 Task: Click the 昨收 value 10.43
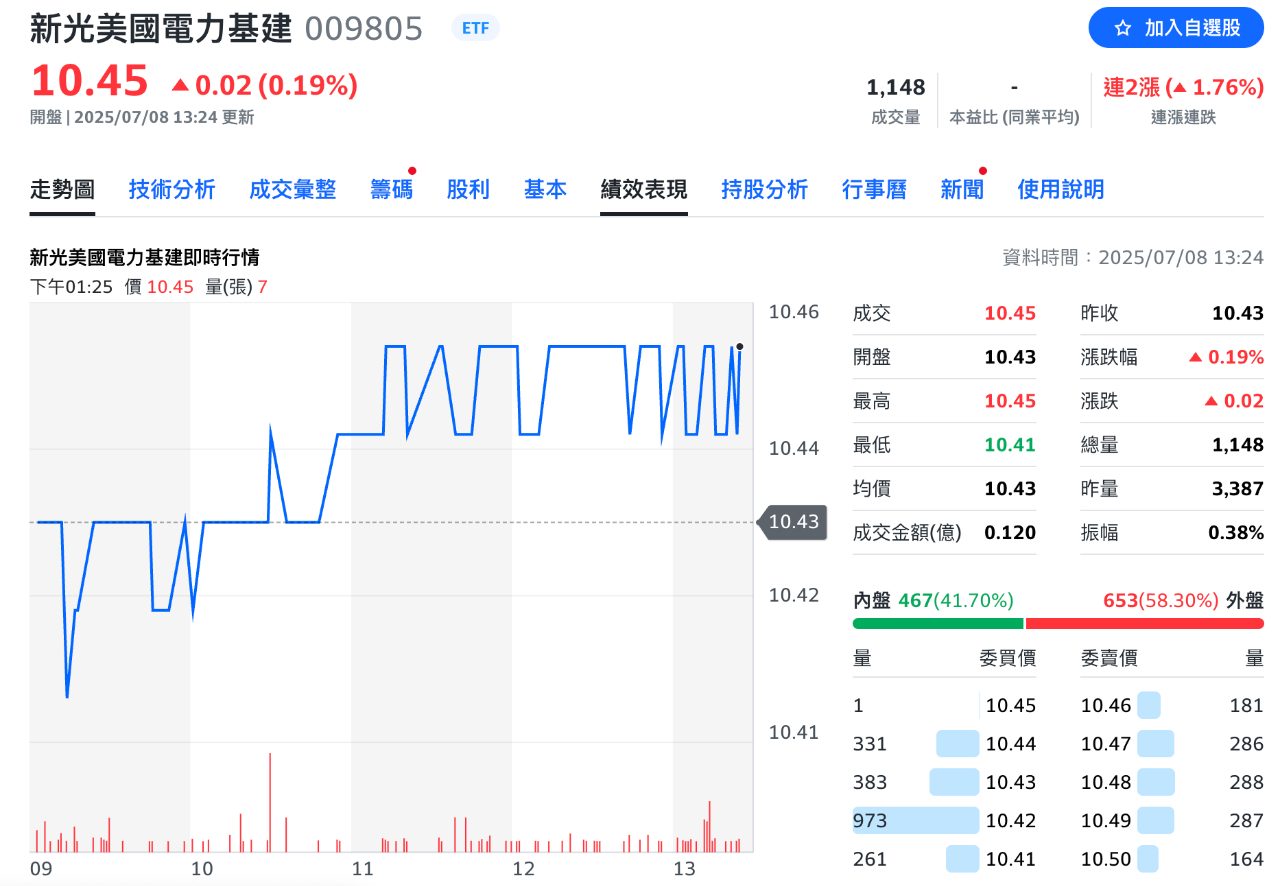[x=1238, y=313]
